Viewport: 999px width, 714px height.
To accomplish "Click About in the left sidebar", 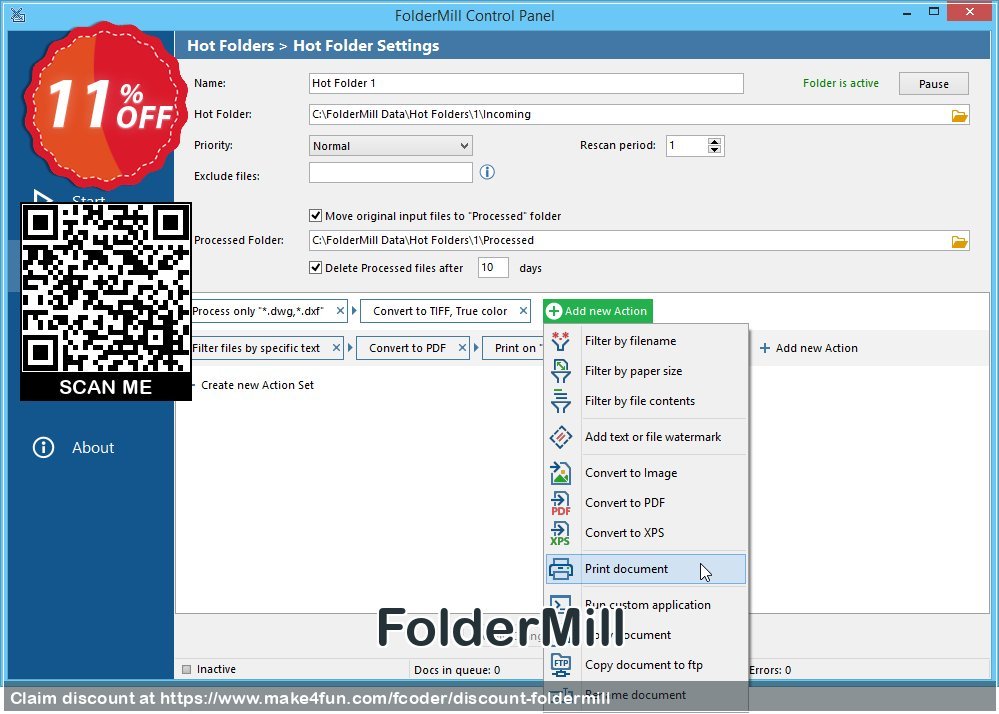I will [x=93, y=448].
